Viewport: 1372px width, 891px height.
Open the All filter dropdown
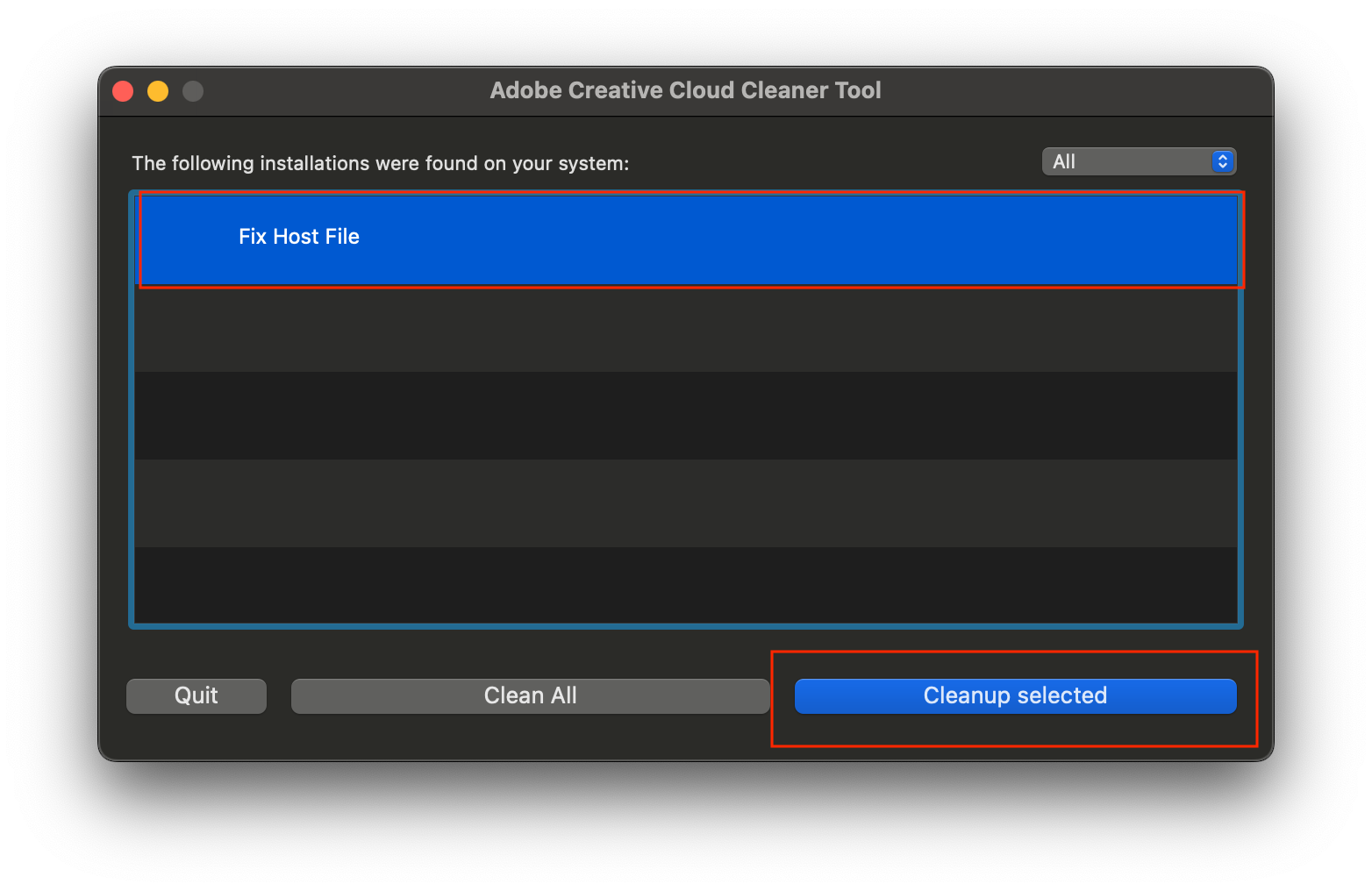tap(1138, 161)
